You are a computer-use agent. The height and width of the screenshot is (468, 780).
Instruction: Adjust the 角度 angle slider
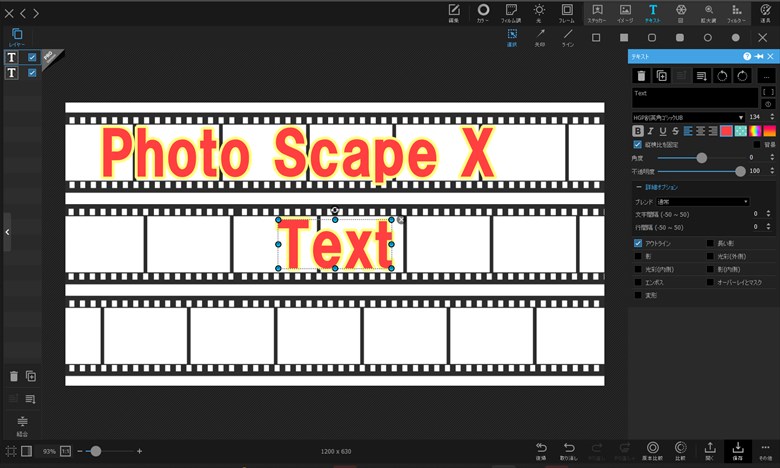701,158
